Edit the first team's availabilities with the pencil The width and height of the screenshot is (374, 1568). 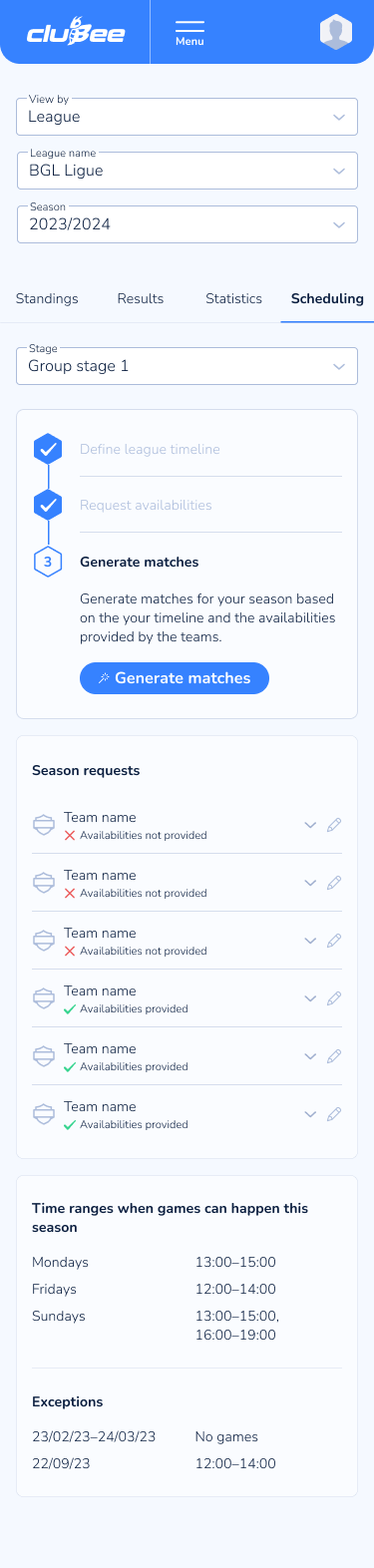(334, 825)
